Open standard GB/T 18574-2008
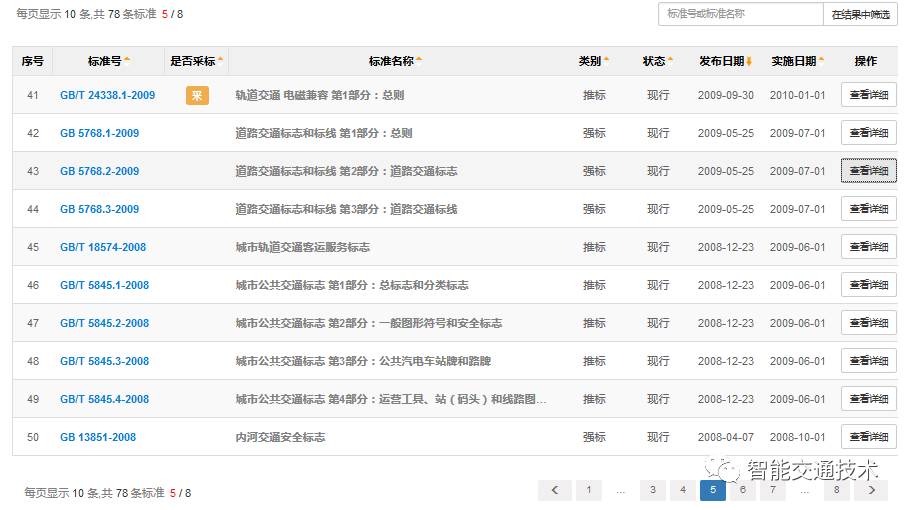Image resolution: width=908 pixels, height=510 pixels. pyautogui.click(x=103, y=247)
